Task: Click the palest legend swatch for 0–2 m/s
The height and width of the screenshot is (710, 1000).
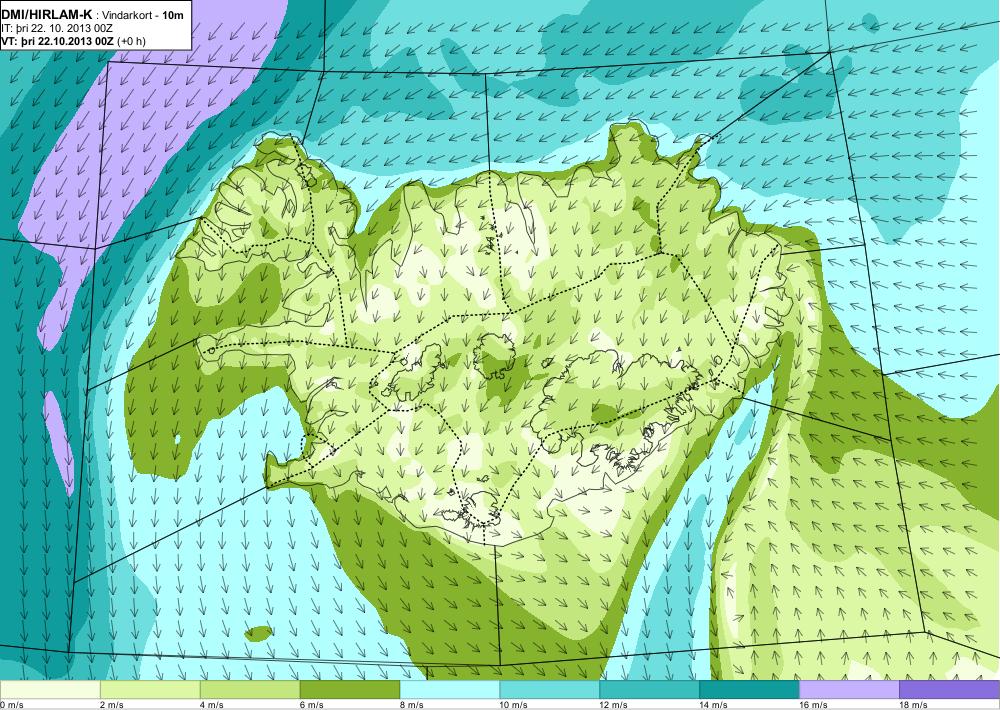Action: click(50, 690)
